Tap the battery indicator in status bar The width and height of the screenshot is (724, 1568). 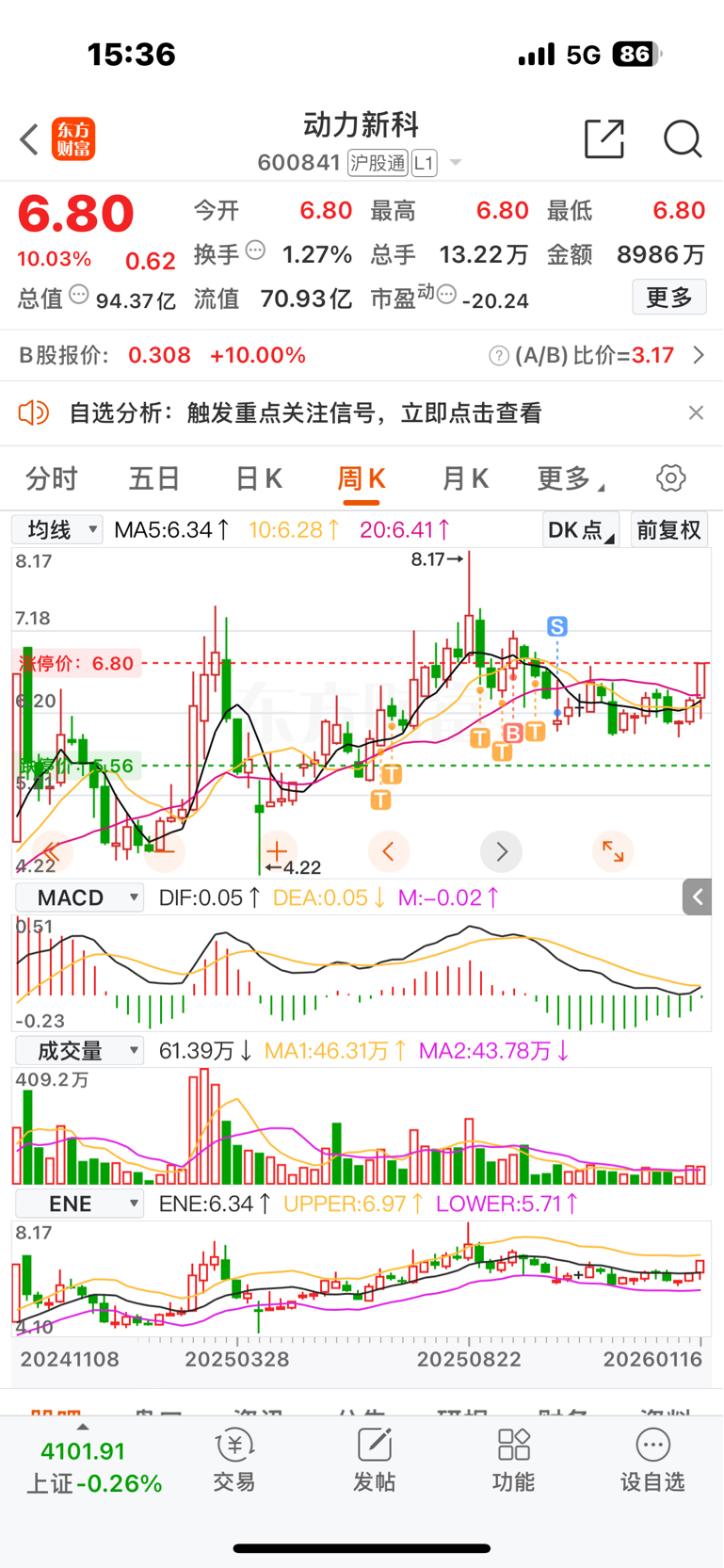(x=637, y=54)
